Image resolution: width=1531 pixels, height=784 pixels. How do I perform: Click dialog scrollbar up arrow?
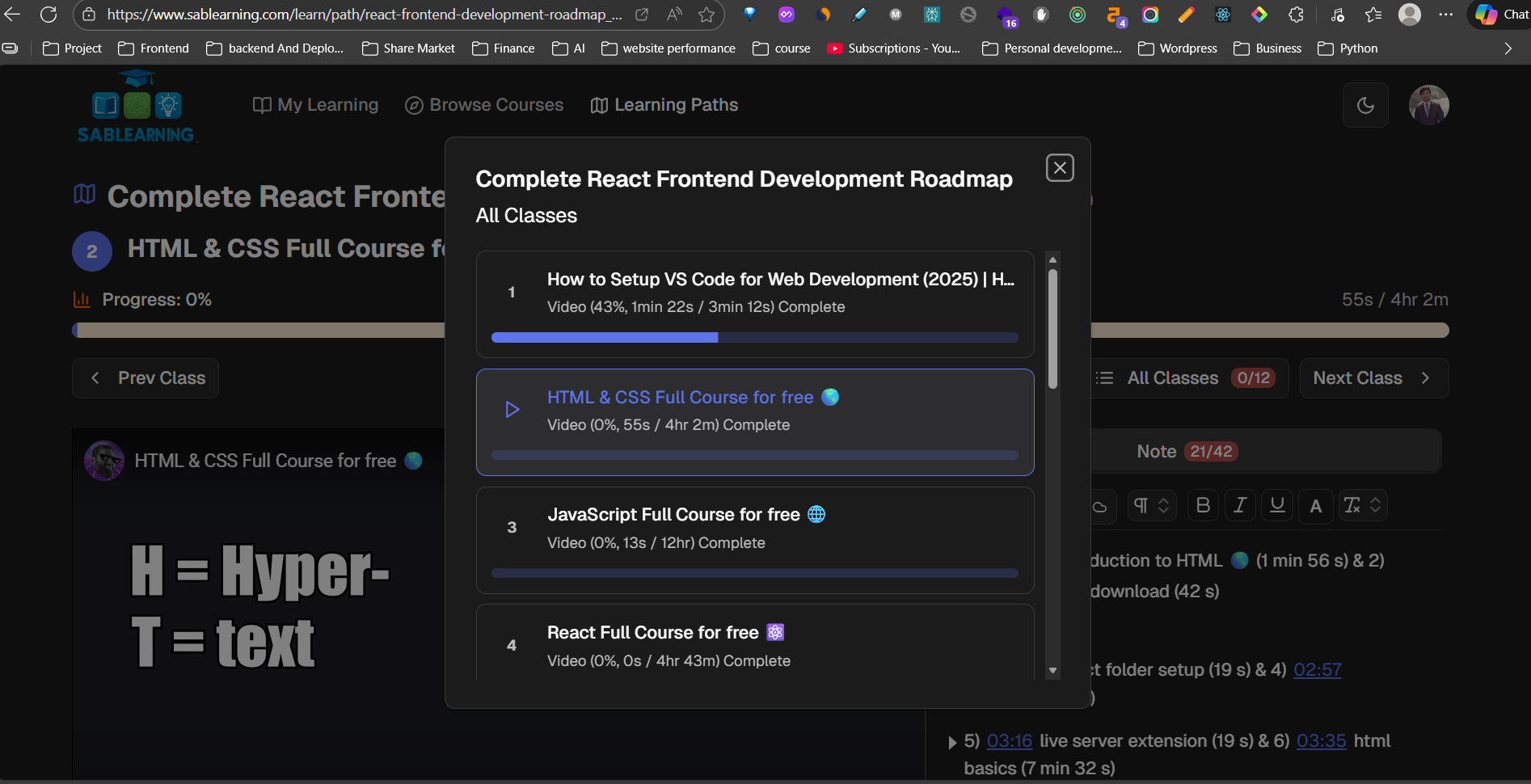pos(1052,259)
